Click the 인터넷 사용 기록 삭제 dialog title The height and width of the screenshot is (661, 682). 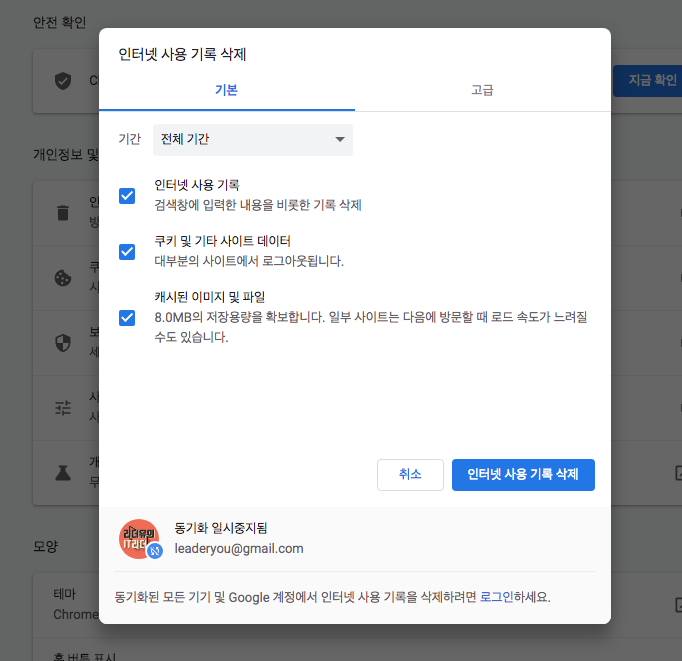click(182, 54)
